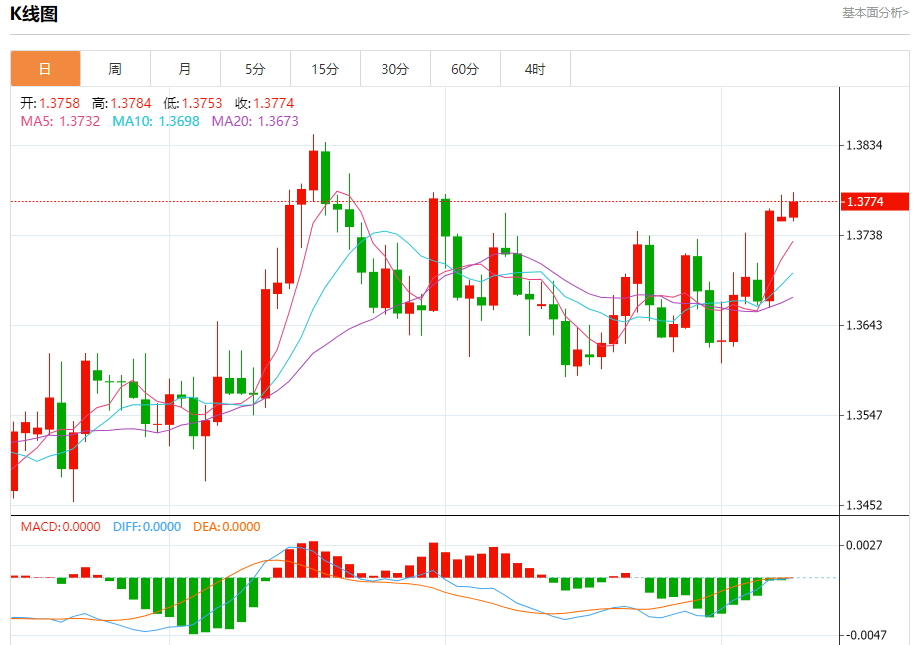Open the 4时 interval tab
Image resolution: width=917 pixels, height=645 pixels.
pyautogui.click(x=536, y=69)
